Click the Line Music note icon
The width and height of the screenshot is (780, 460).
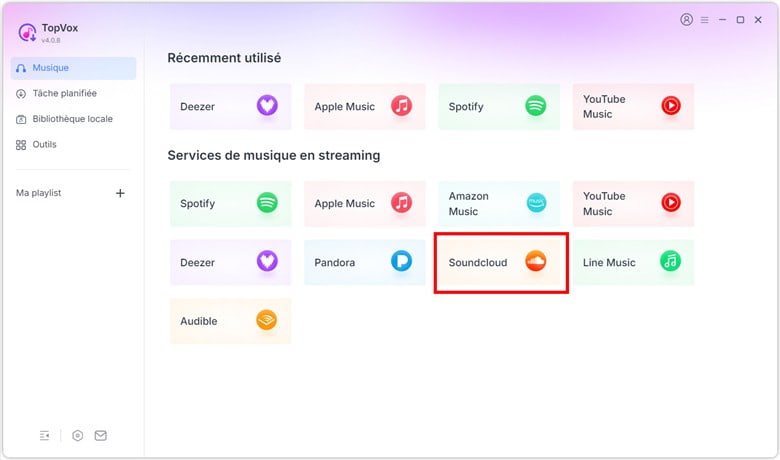click(x=670, y=261)
